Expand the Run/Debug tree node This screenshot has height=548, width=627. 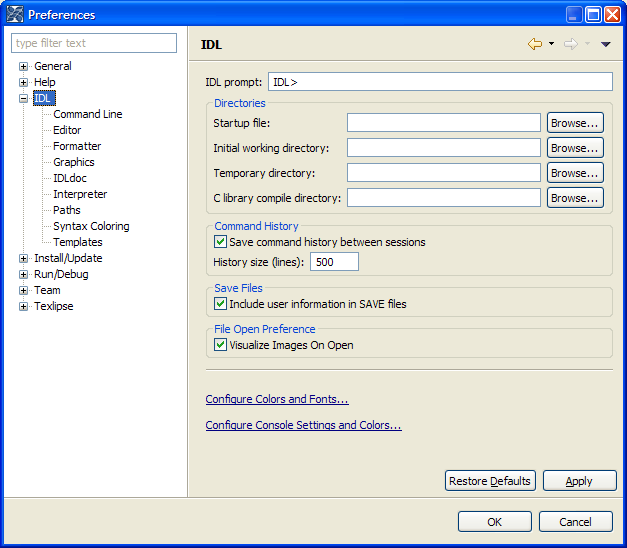coord(24,274)
